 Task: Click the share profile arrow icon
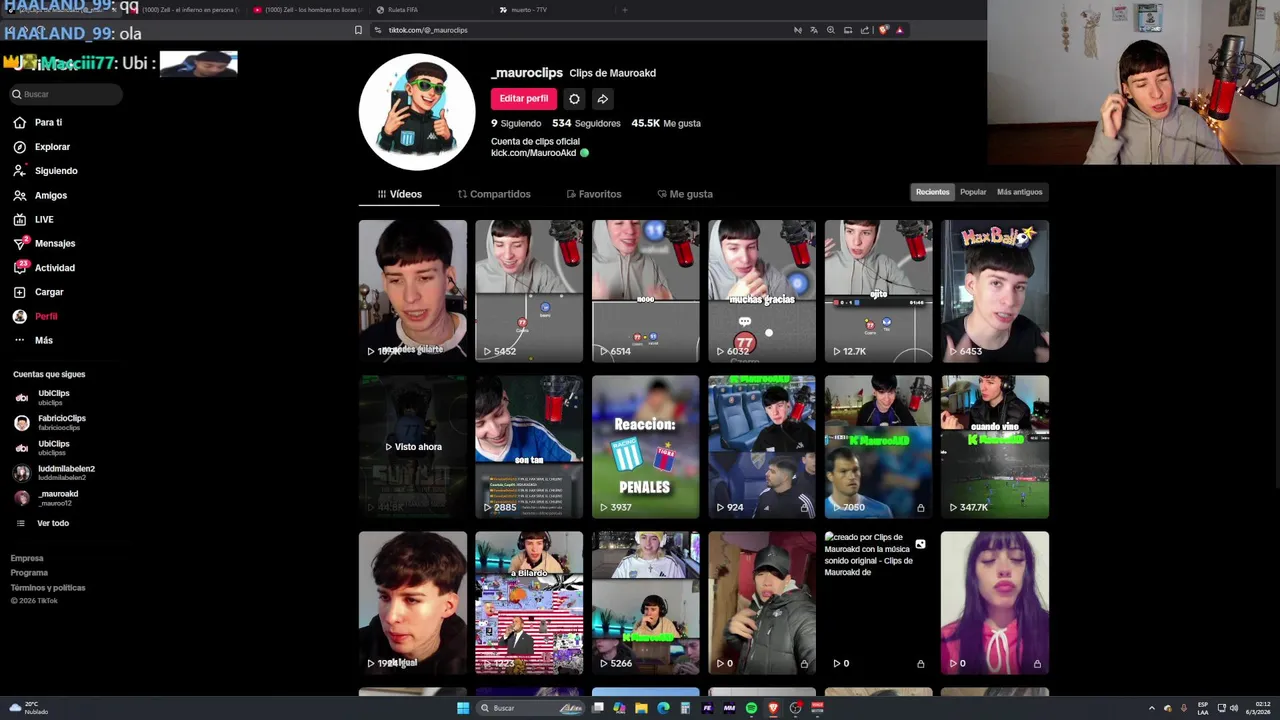coord(602,99)
